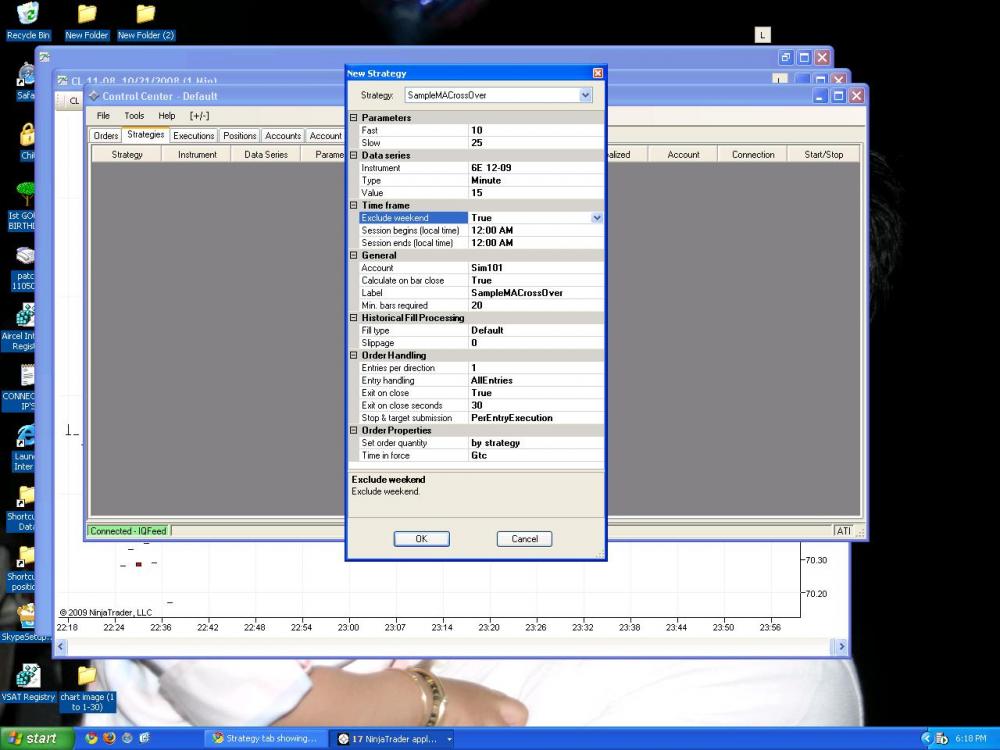Select the Exit on close row
The height and width of the screenshot is (750, 1000).
482,393
